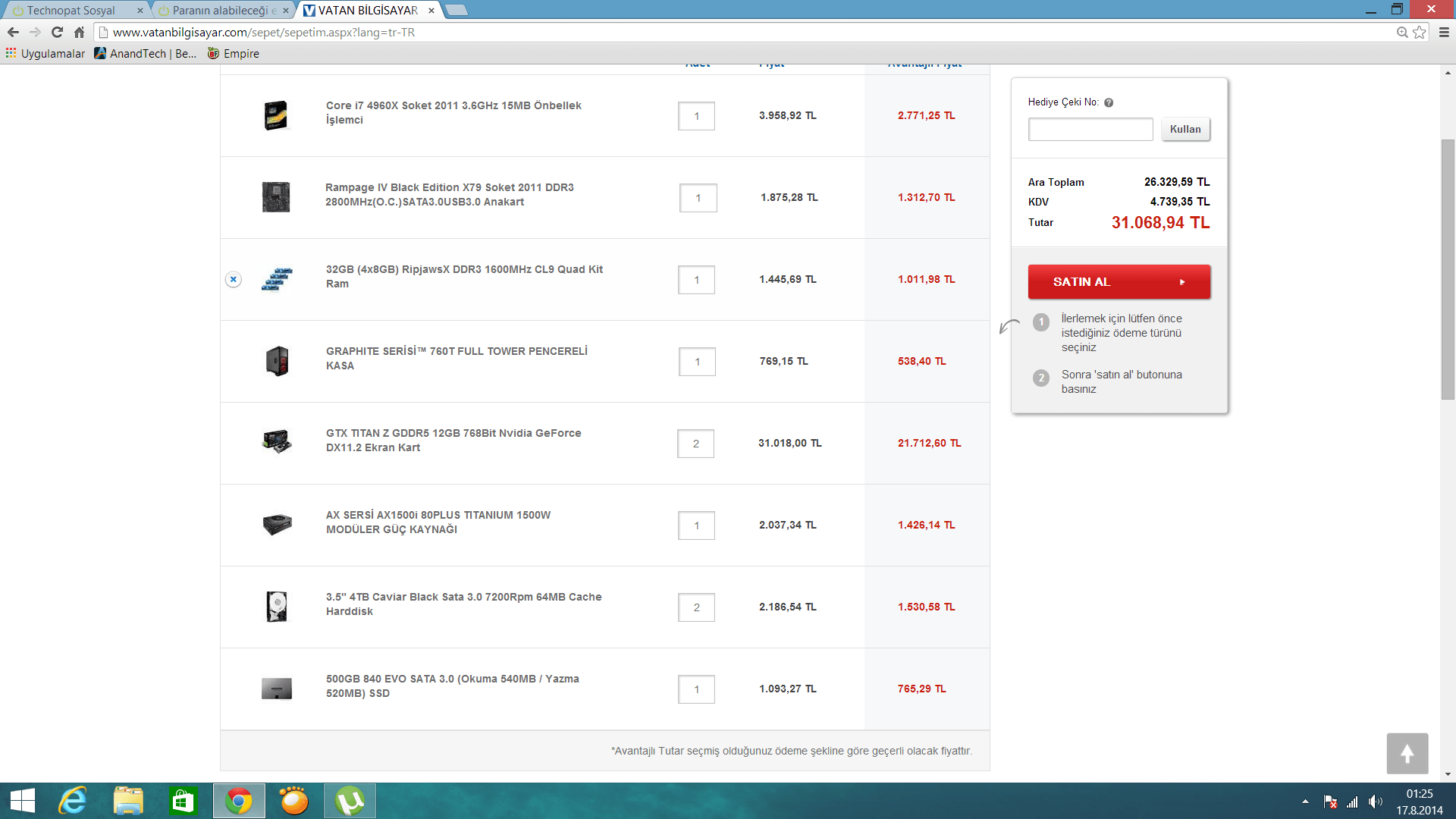Click the volume speaker tray icon
The height and width of the screenshot is (819, 1456).
[x=1374, y=802]
